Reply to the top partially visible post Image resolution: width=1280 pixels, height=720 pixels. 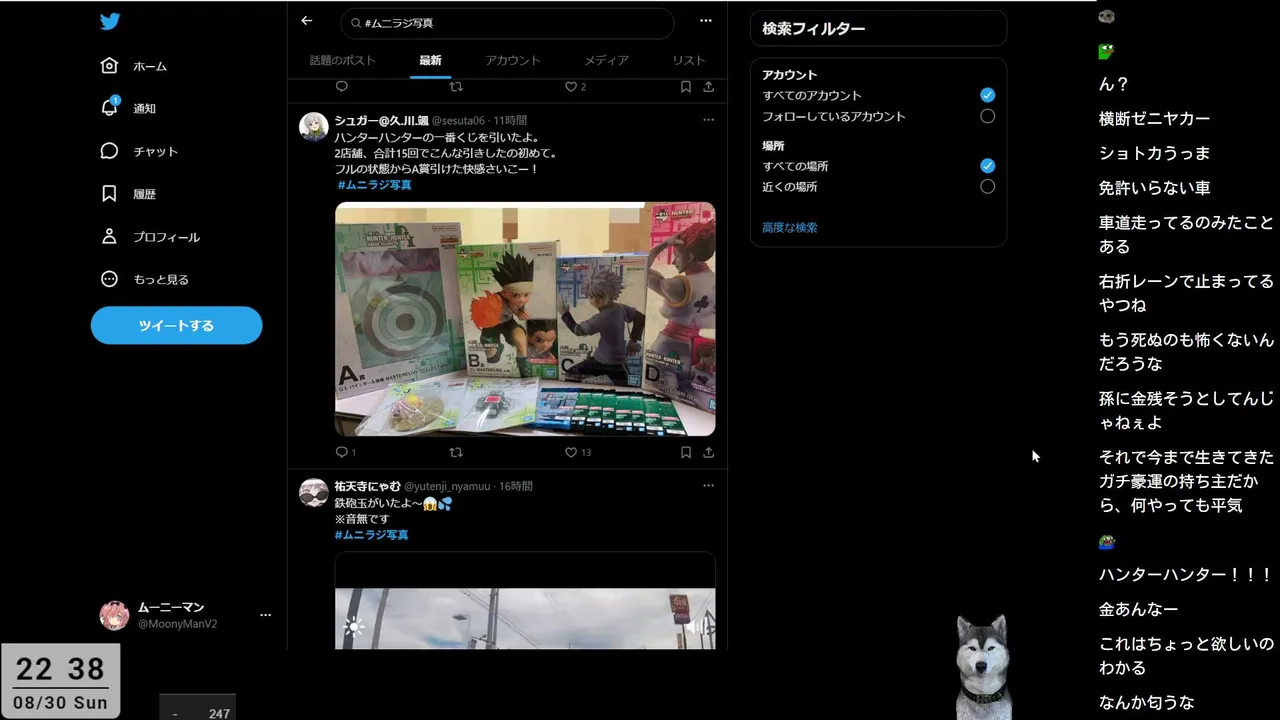click(342, 87)
